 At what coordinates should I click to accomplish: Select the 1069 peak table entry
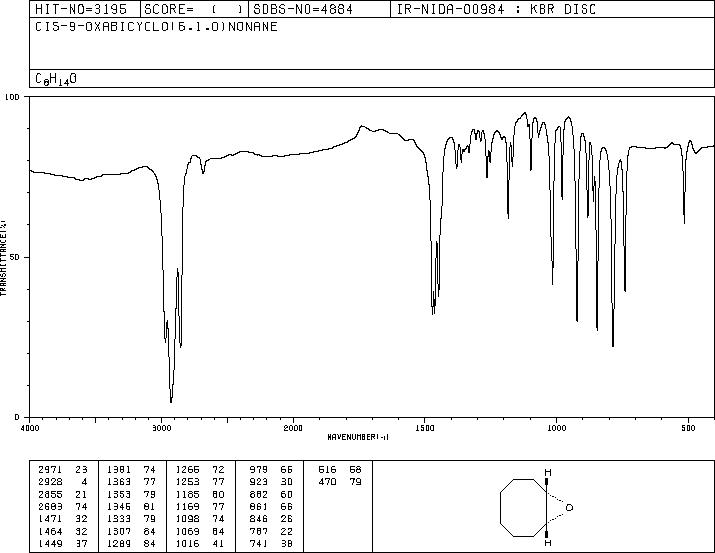click(200, 532)
